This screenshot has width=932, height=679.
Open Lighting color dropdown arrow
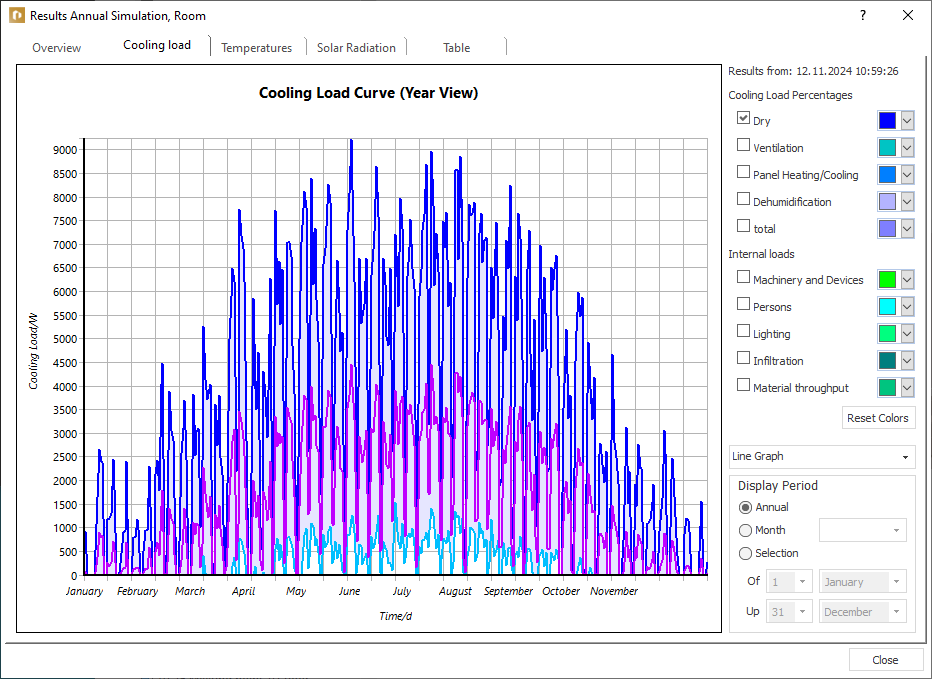point(907,334)
